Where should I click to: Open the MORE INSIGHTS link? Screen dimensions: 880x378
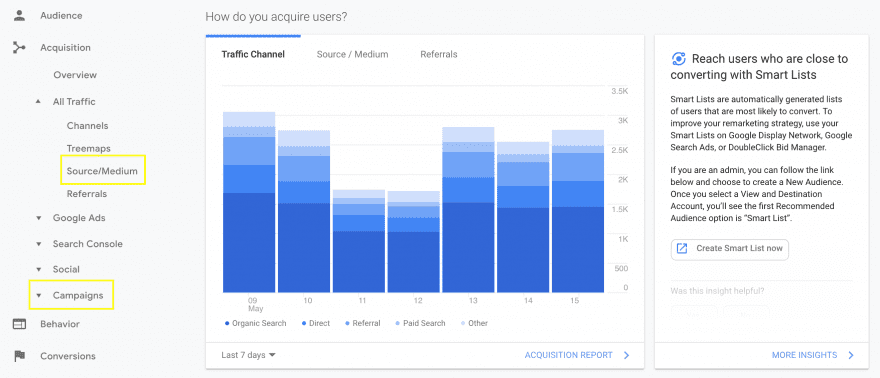pos(804,355)
